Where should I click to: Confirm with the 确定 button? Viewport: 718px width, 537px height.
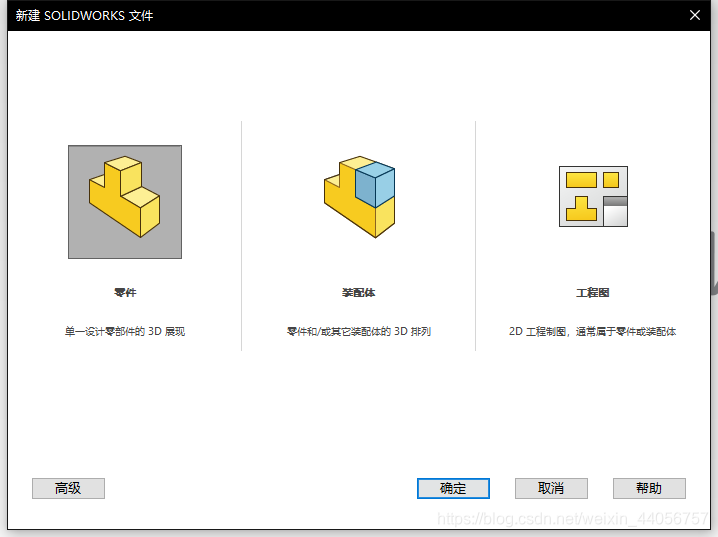(x=453, y=488)
